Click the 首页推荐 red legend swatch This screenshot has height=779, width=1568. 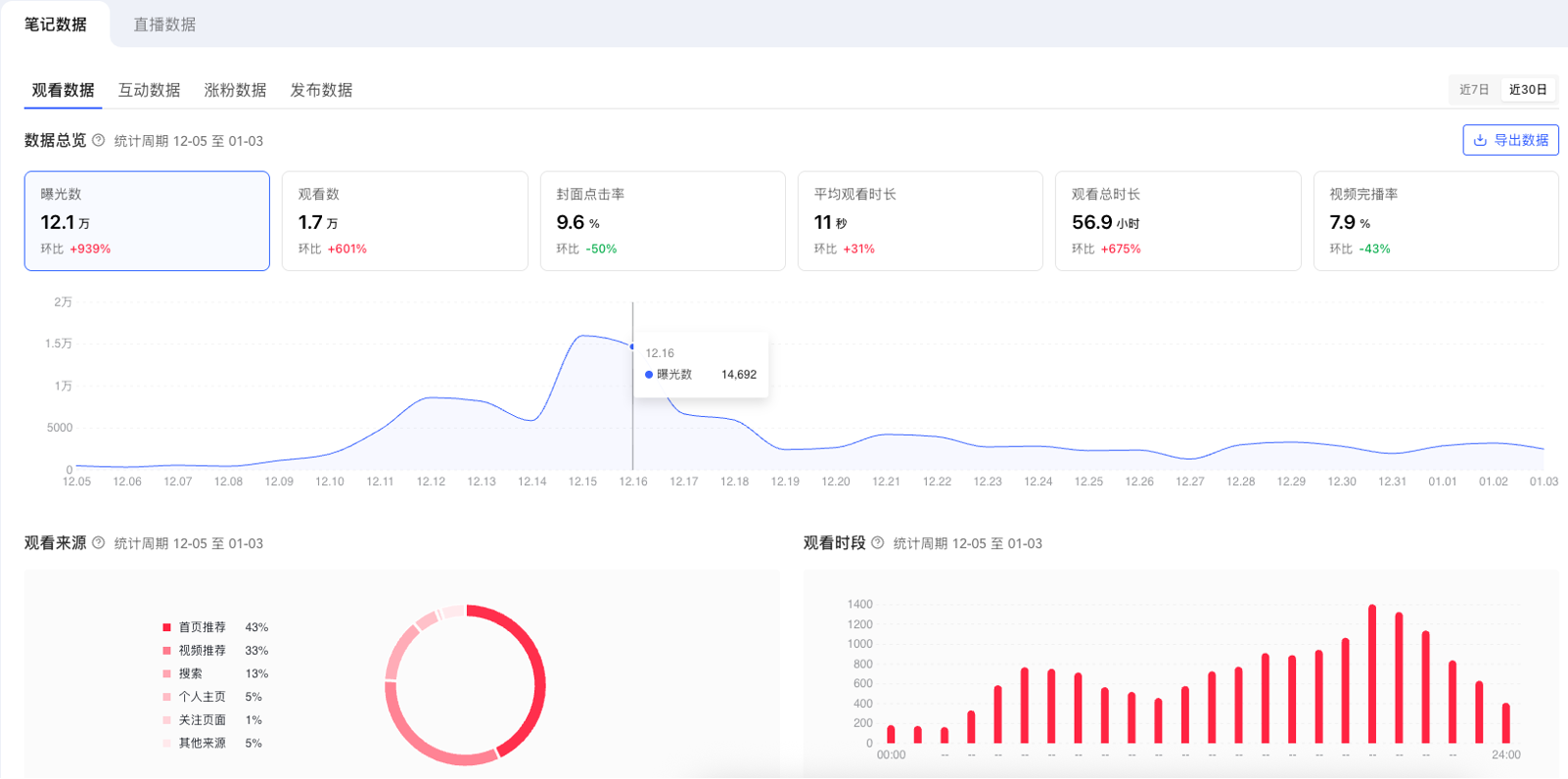pos(166,627)
